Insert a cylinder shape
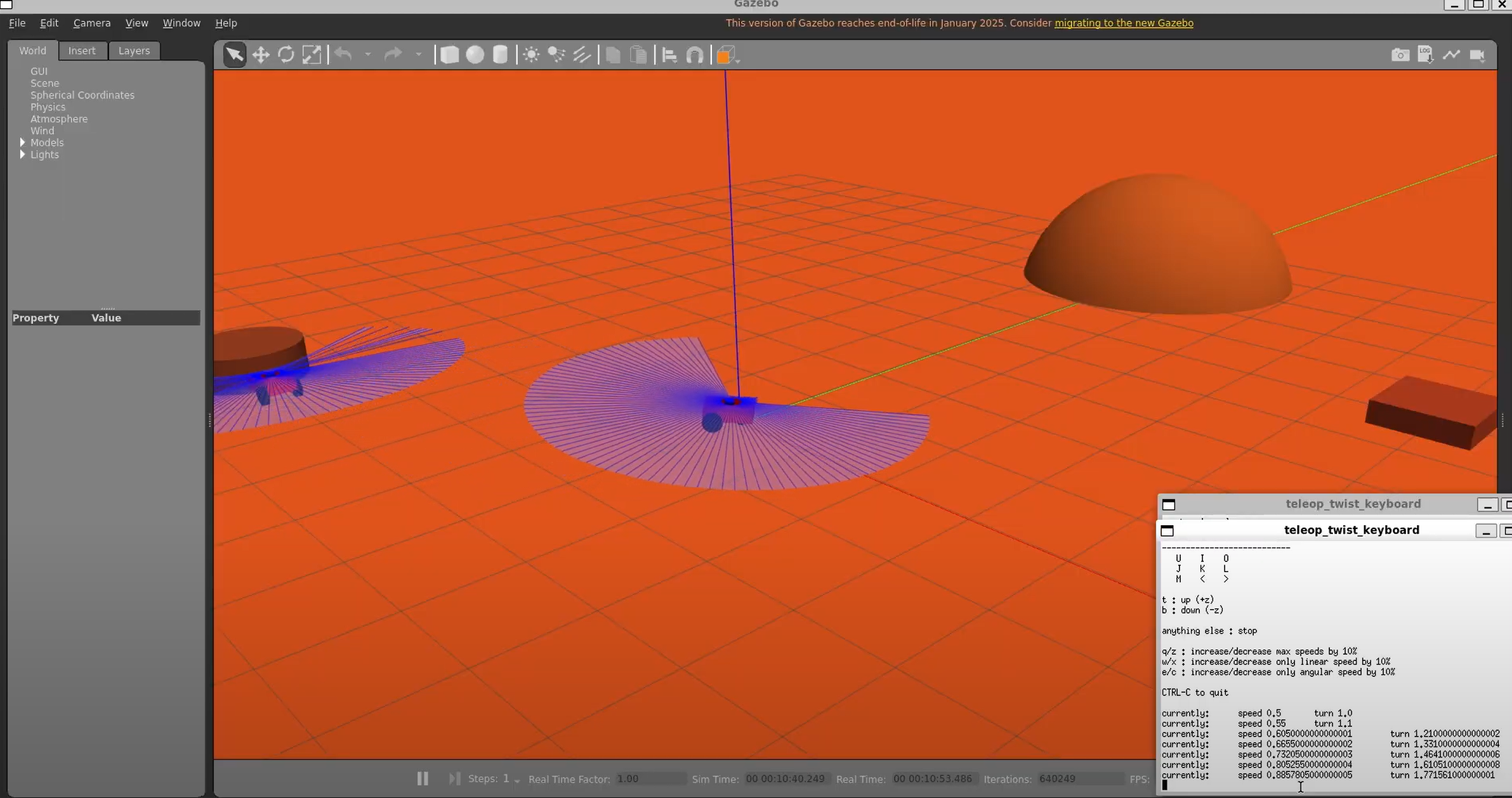This screenshot has height=798, width=1512. 500,55
